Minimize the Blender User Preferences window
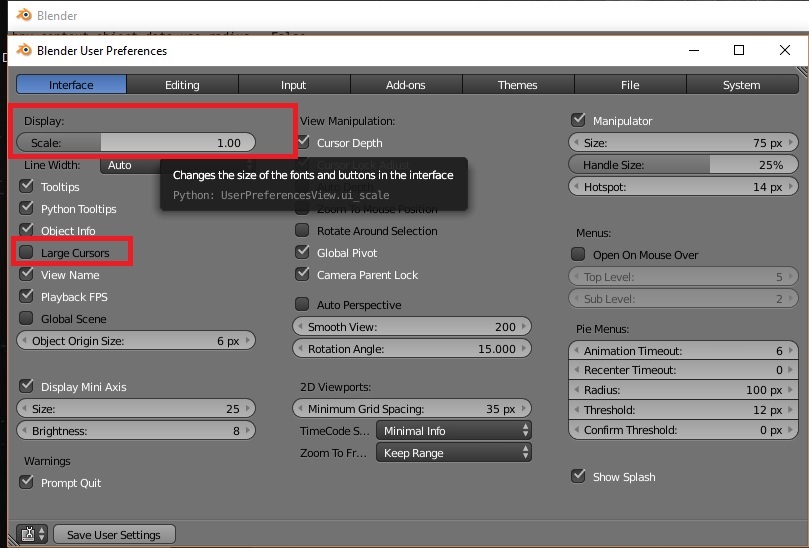The height and width of the screenshot is (548, 809). tap(694, 50)
